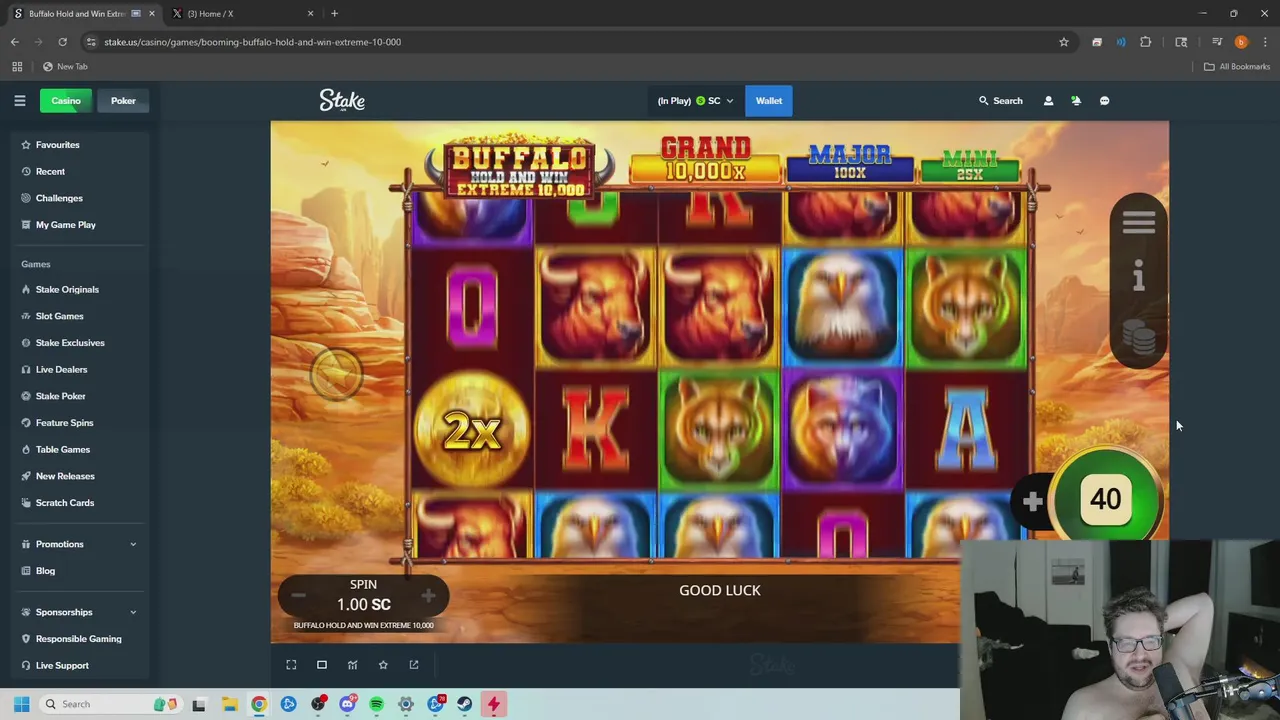The image size is (1280, 720).
Task: Click the plus button beside the 40 counter
Action: pos(1033,501)
